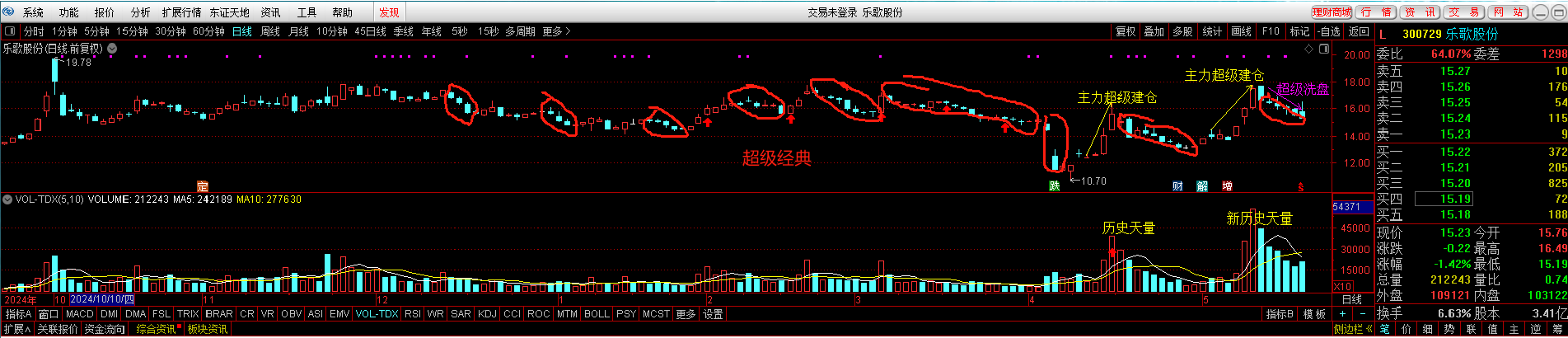This screenshot has width=1568, height=338.
Task: Switch chart to 周线 weekly period
Action: point(270,31)
